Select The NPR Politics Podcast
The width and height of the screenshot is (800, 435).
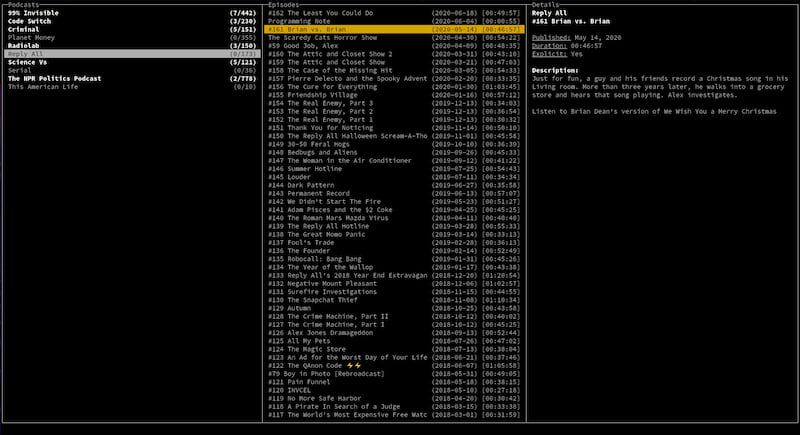pos(132,79)
